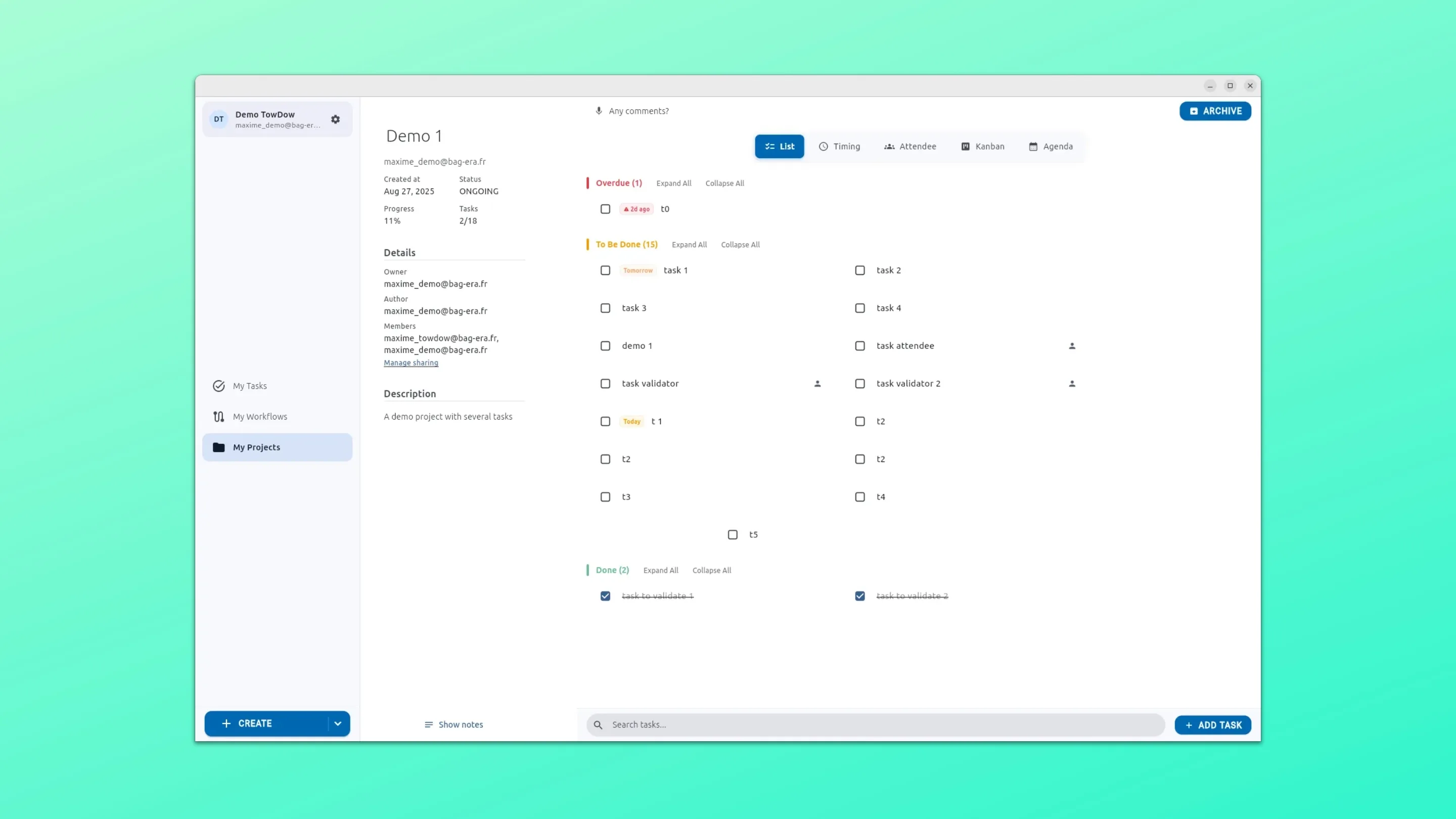The image size is (1456, 819).
Task: Uncheck task to validate 1
Action: [605, 596]
